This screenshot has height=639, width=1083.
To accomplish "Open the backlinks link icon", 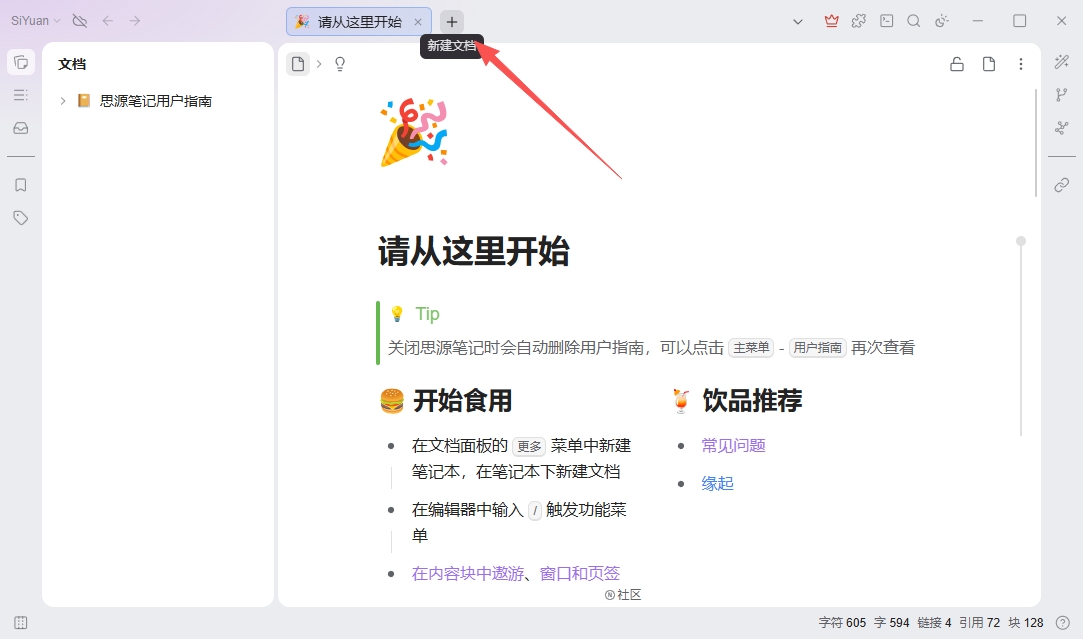I will point(1062,185).
